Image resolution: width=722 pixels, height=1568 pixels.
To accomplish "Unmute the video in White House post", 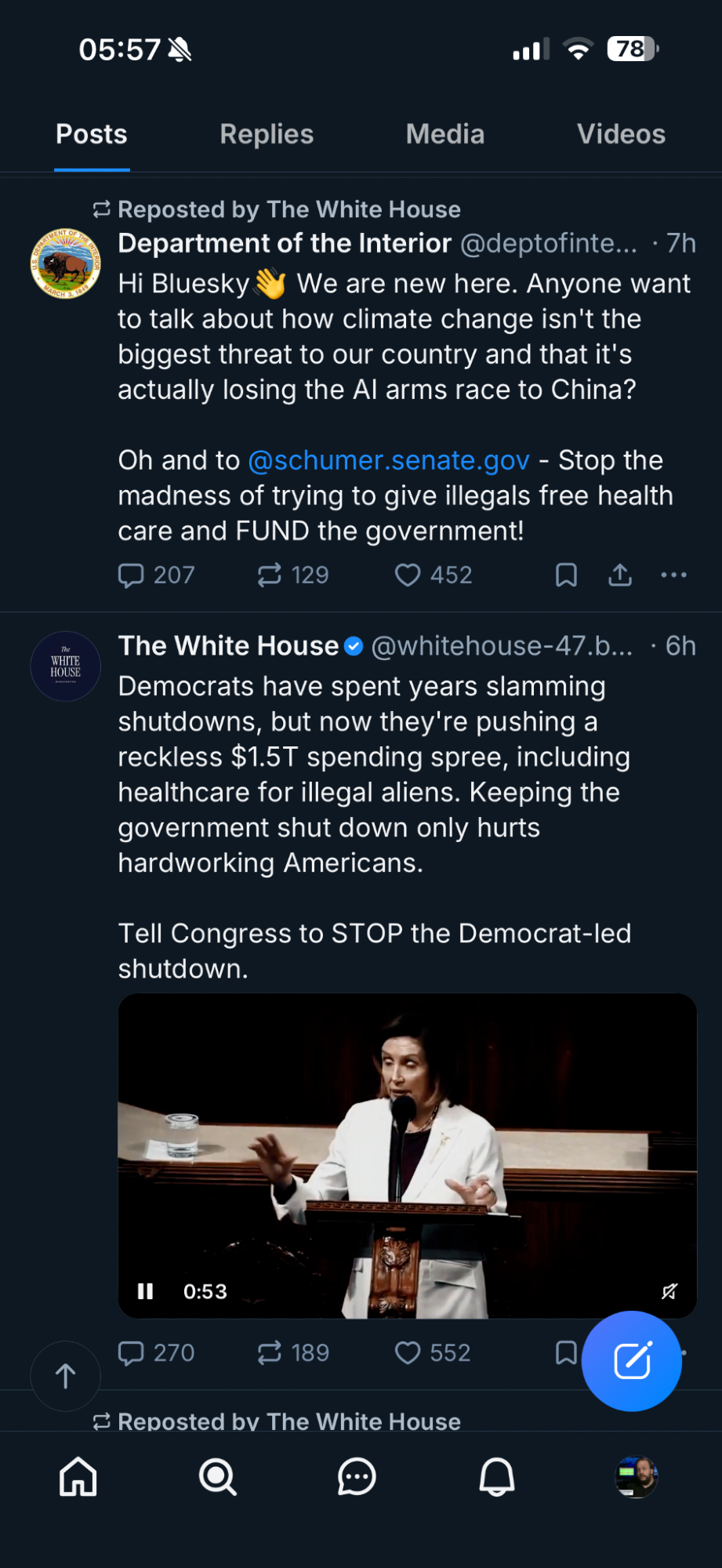I will 669,1291.
